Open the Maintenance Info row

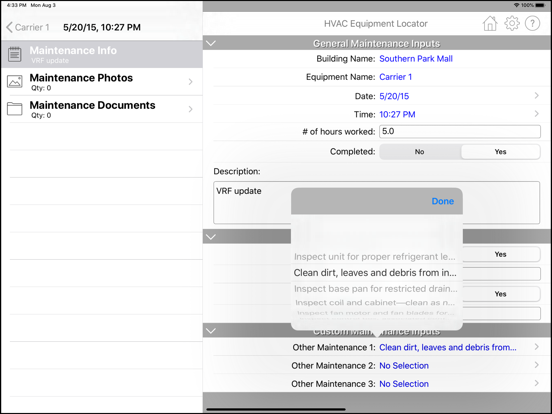coord(101,54)
